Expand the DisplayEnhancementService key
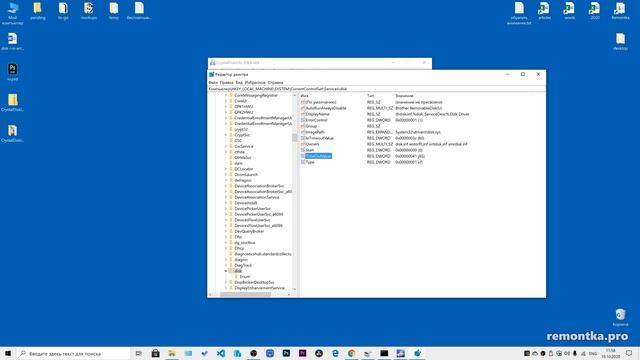The width and height of the screenshot is (640, 360). click(x=226, y=288)
